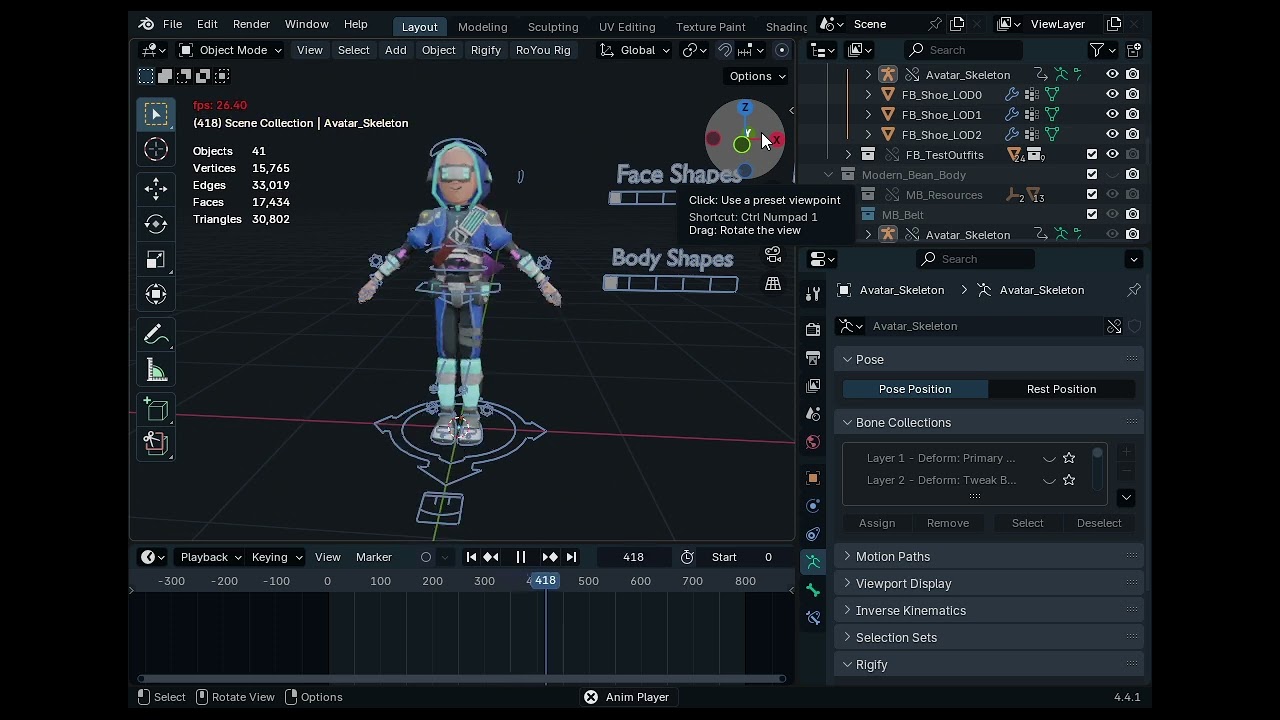Select the Move tool
This screenshot has width=1280, height=720.
156,188
